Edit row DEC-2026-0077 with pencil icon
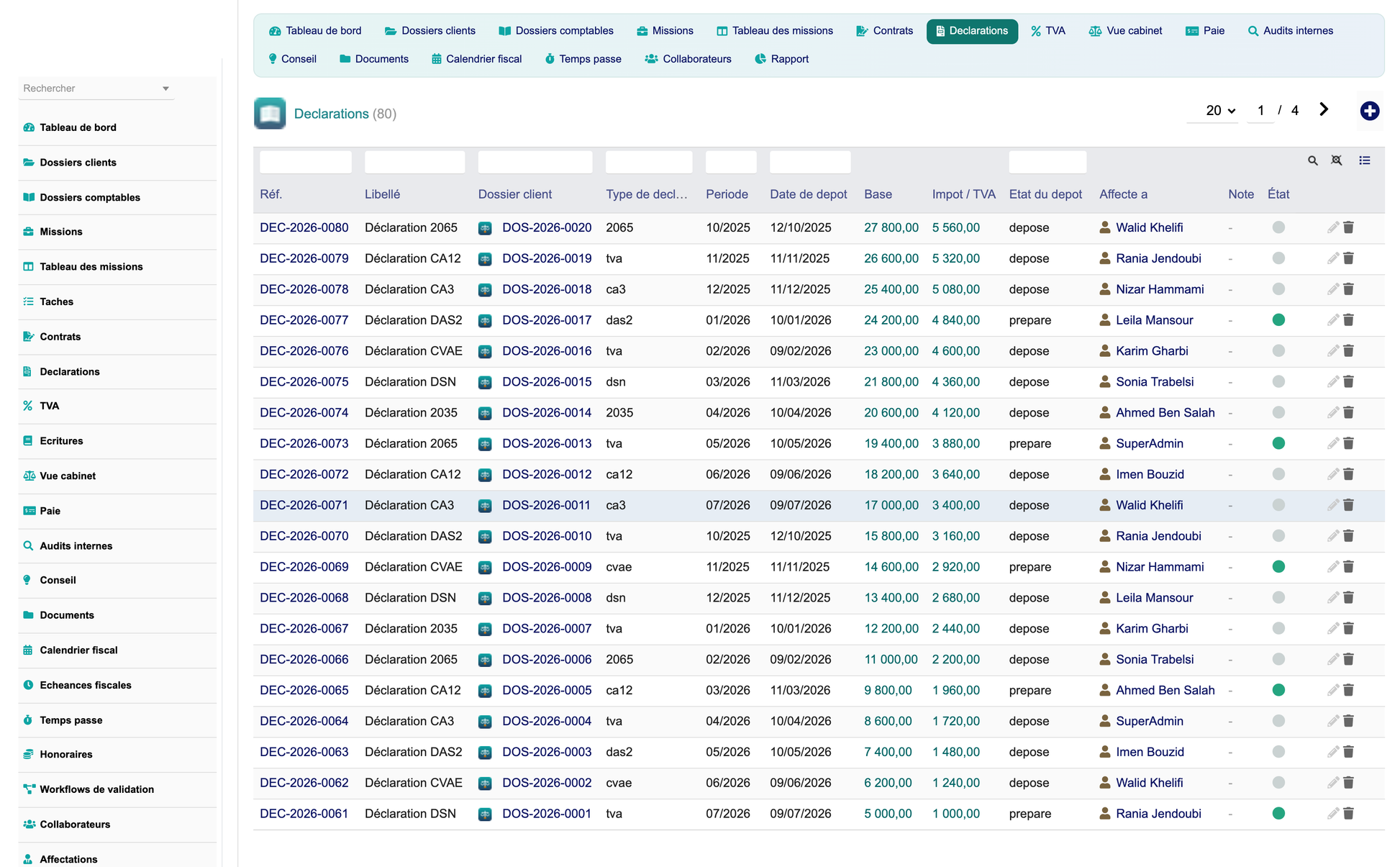Viewport: 1400px width, 867px height. (1332, 320)
